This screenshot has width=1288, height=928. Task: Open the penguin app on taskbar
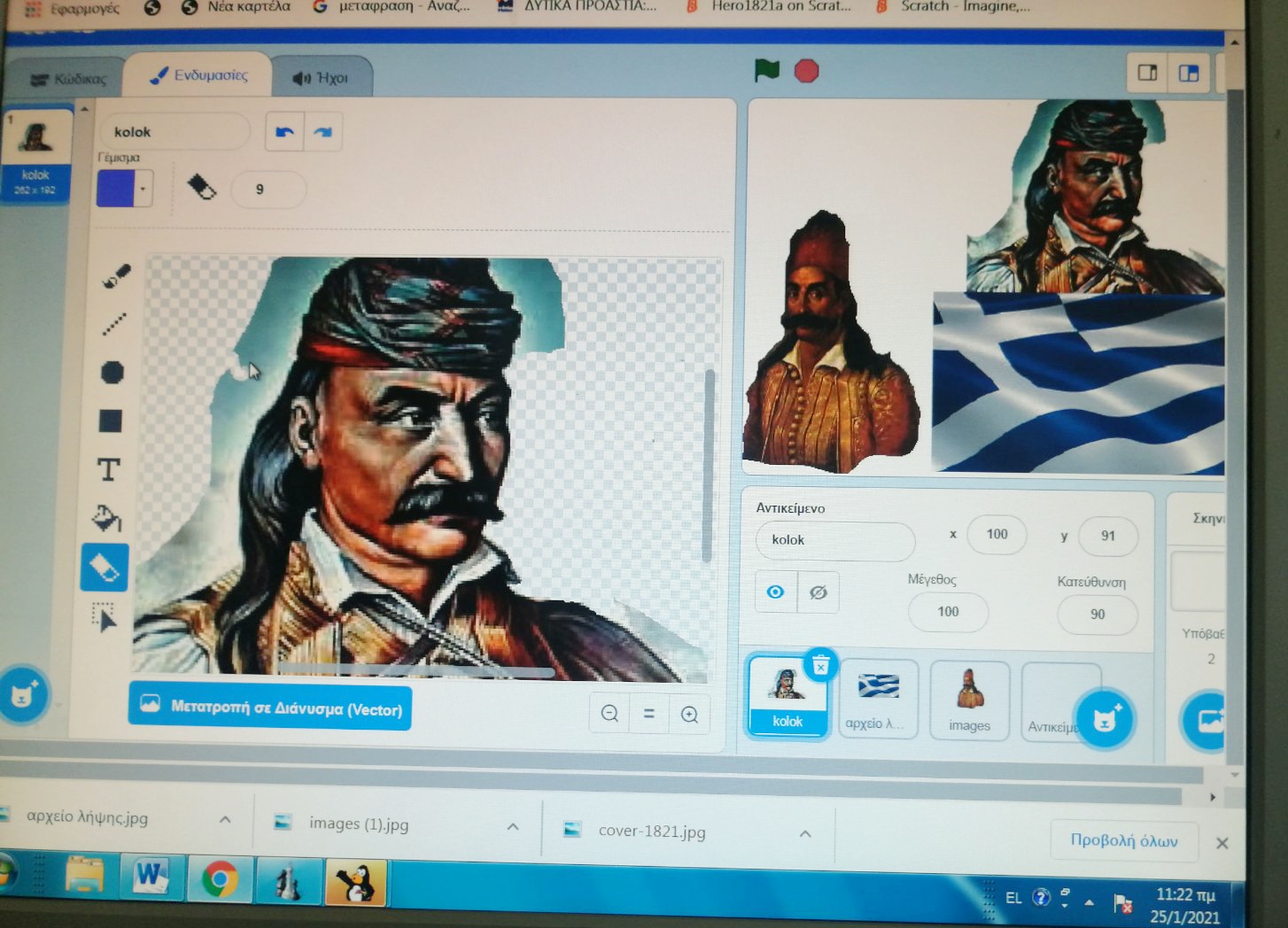(356, 883)
